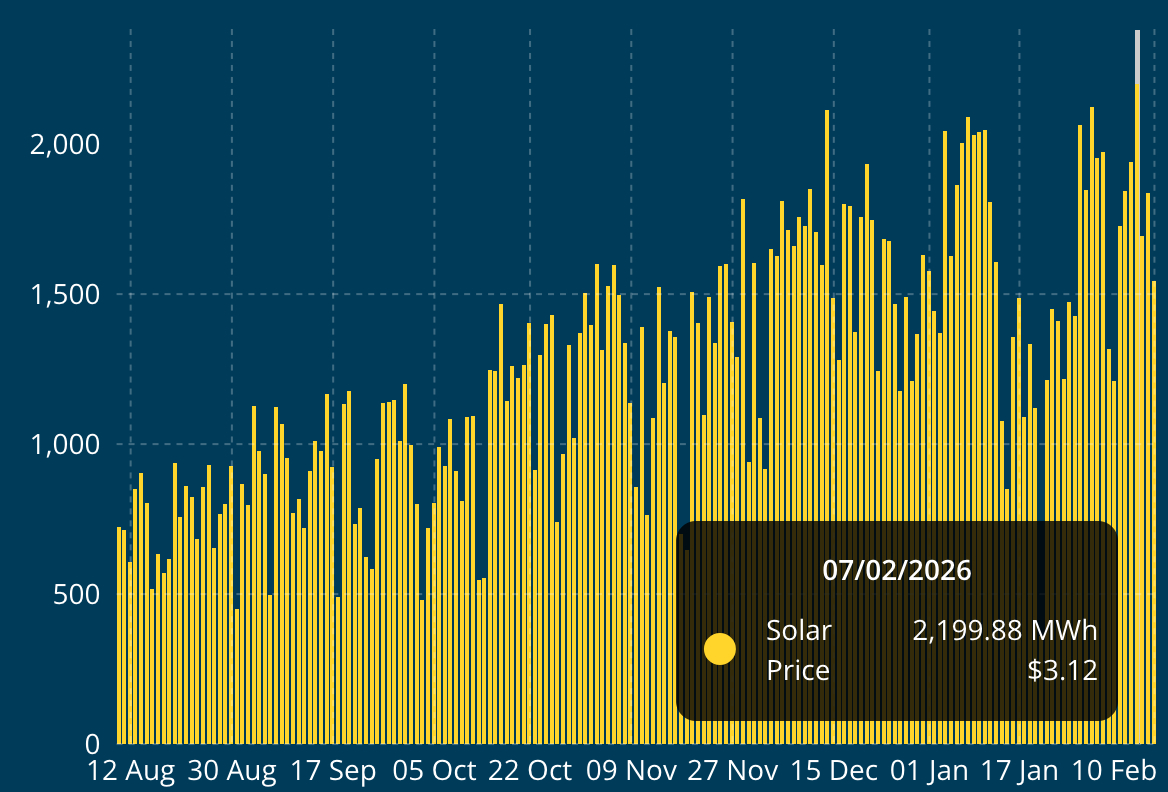Click the Price label in tooltip
Viewport: 1168px width, 792px height.
[x=797, y=670]
